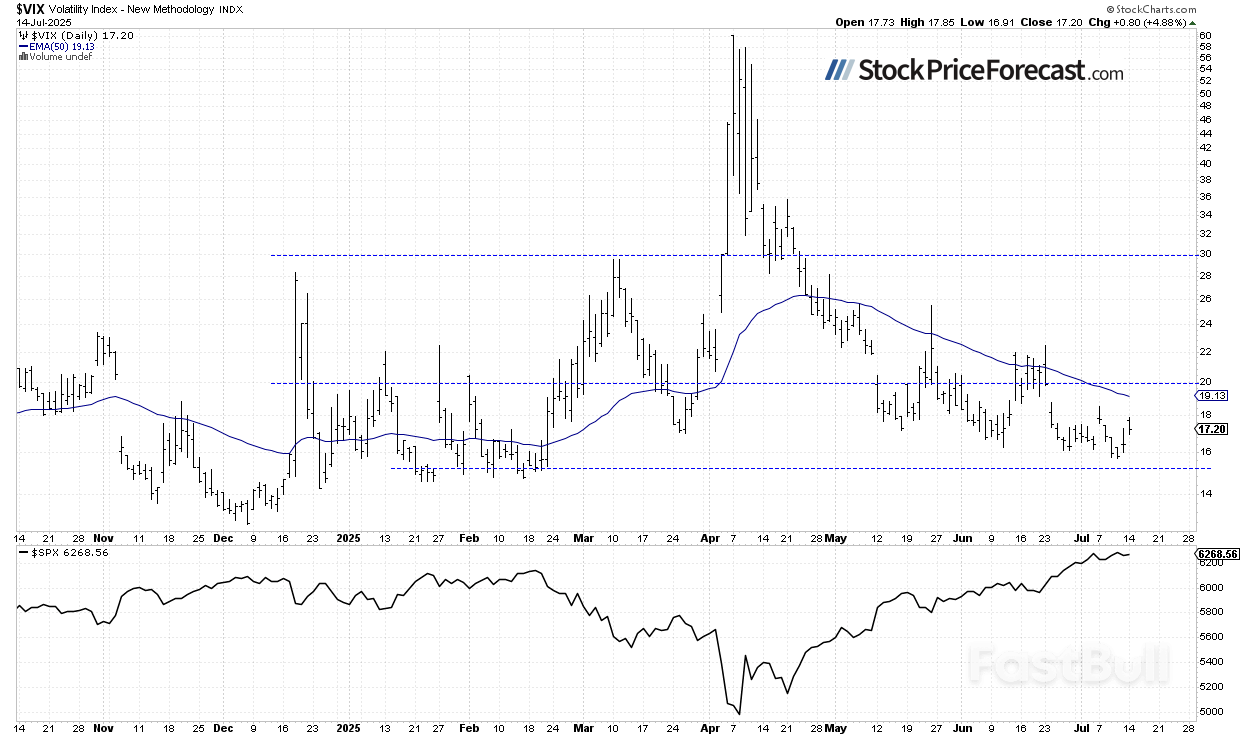Screen dimensions: 1240x737
Task: Select the price-arrows icon beside $VIX (Daily)
Action: [23, 35]
